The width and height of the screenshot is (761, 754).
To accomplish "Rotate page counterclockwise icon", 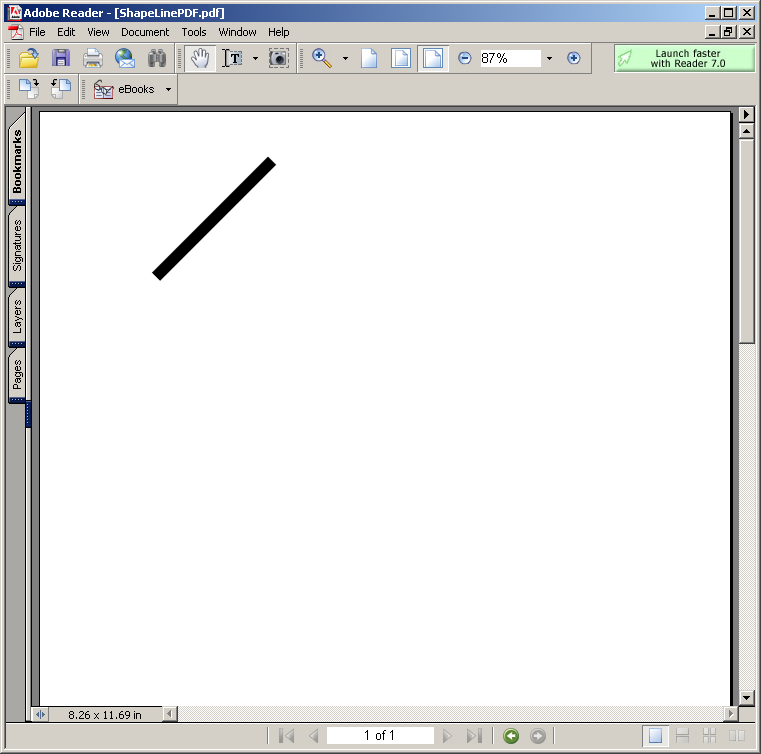I will click(61, 89).
